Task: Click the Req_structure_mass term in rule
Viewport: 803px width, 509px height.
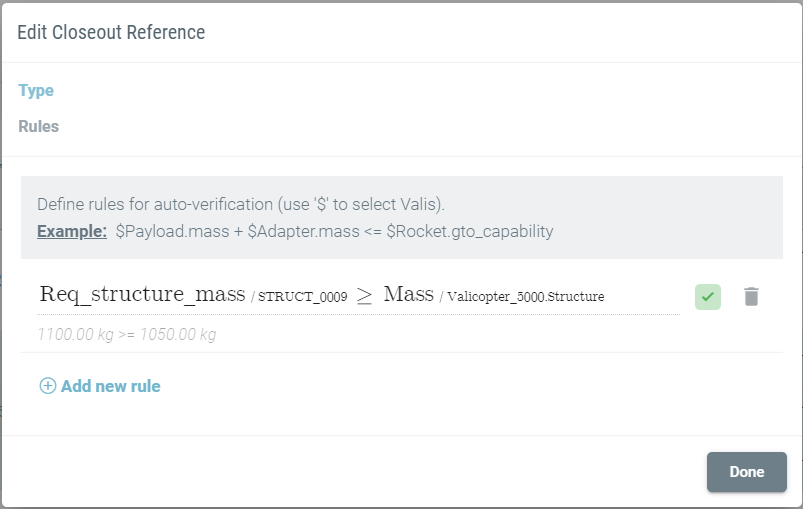Action: (x=142, y=294)
